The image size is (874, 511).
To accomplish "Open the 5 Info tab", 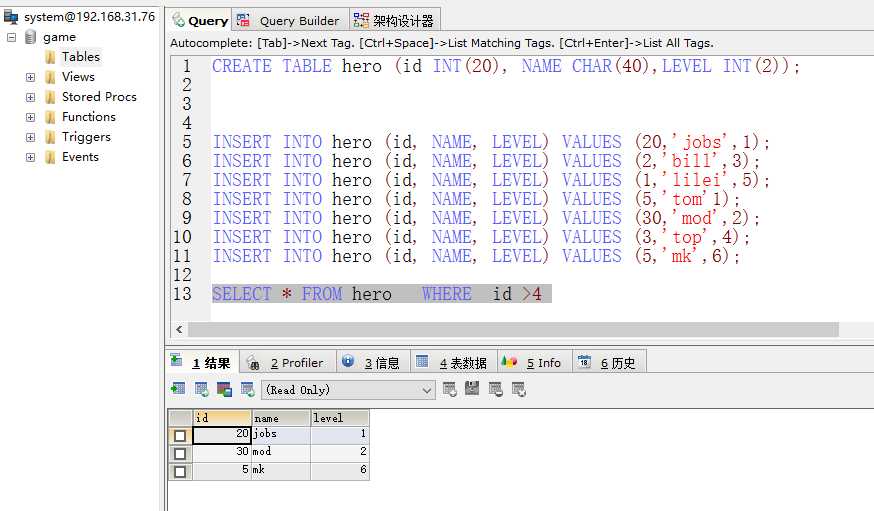I will pyautogui.click(x=535, y=363).
